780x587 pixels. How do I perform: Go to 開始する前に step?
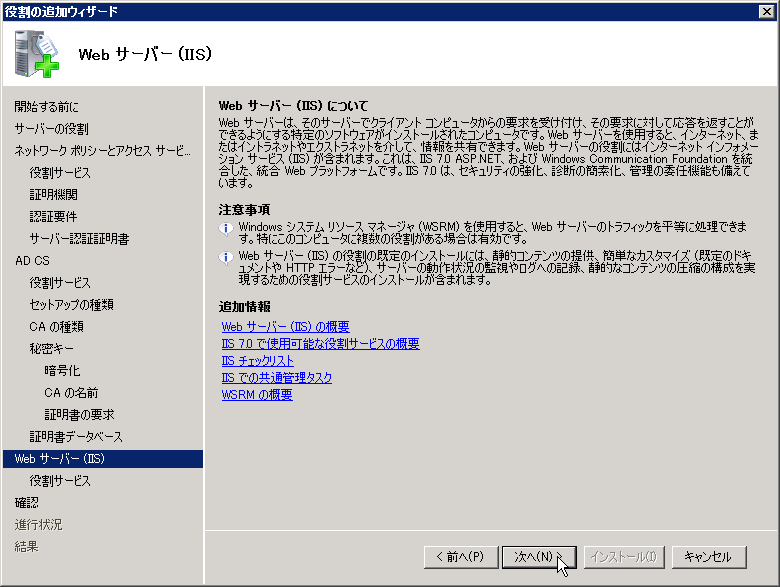[x=46, y=106]
